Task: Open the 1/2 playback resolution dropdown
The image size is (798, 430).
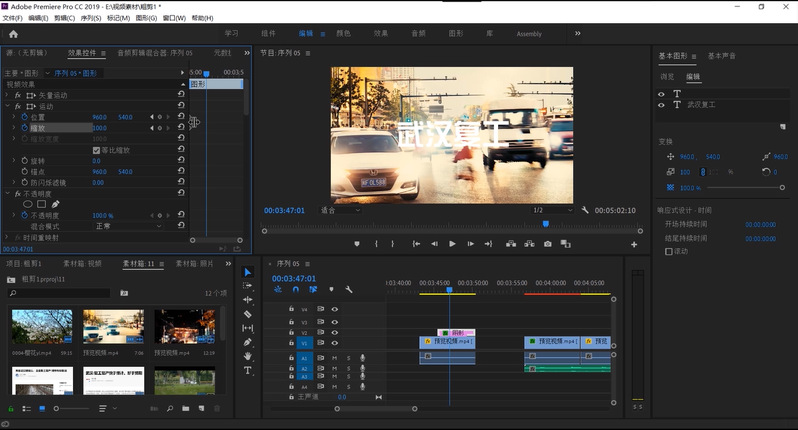Action: click(x=550, y=210)
